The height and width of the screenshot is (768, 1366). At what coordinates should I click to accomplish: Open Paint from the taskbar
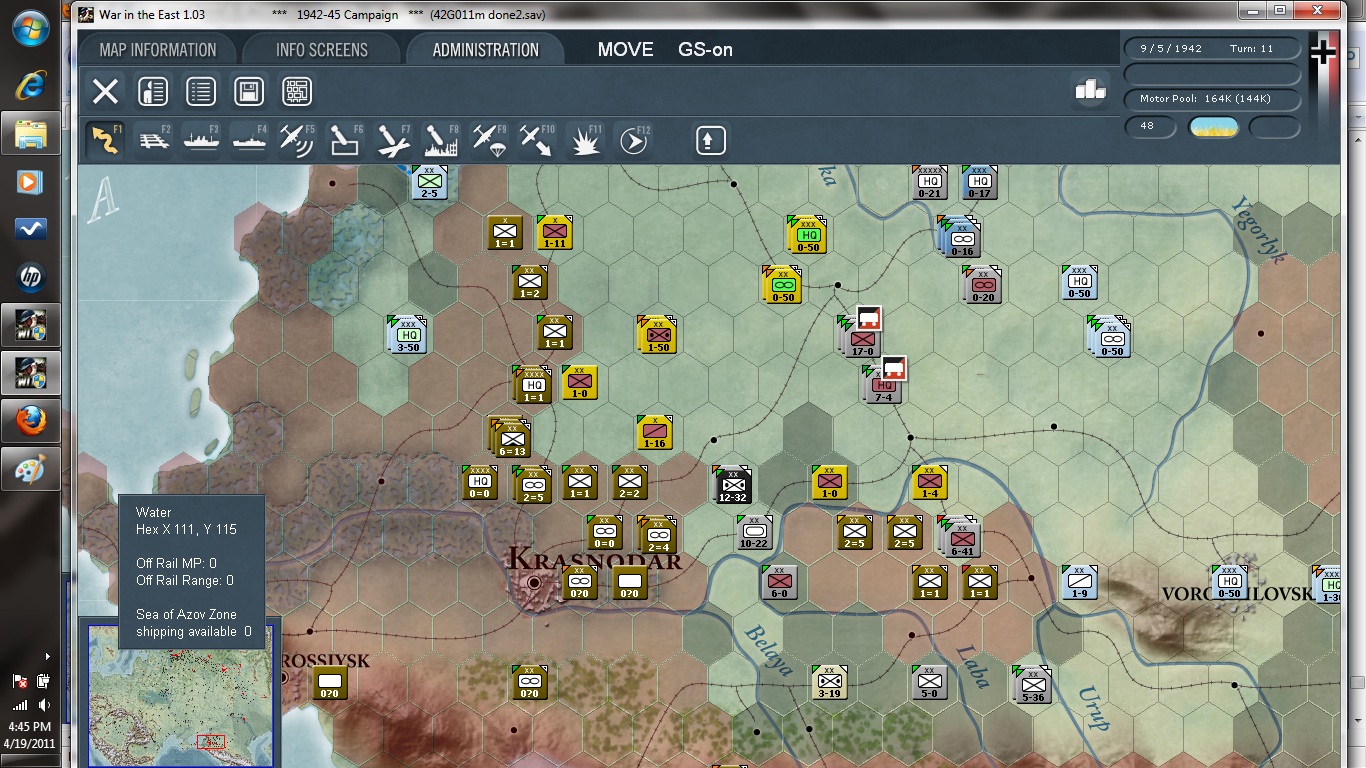[x=30, y=470]
